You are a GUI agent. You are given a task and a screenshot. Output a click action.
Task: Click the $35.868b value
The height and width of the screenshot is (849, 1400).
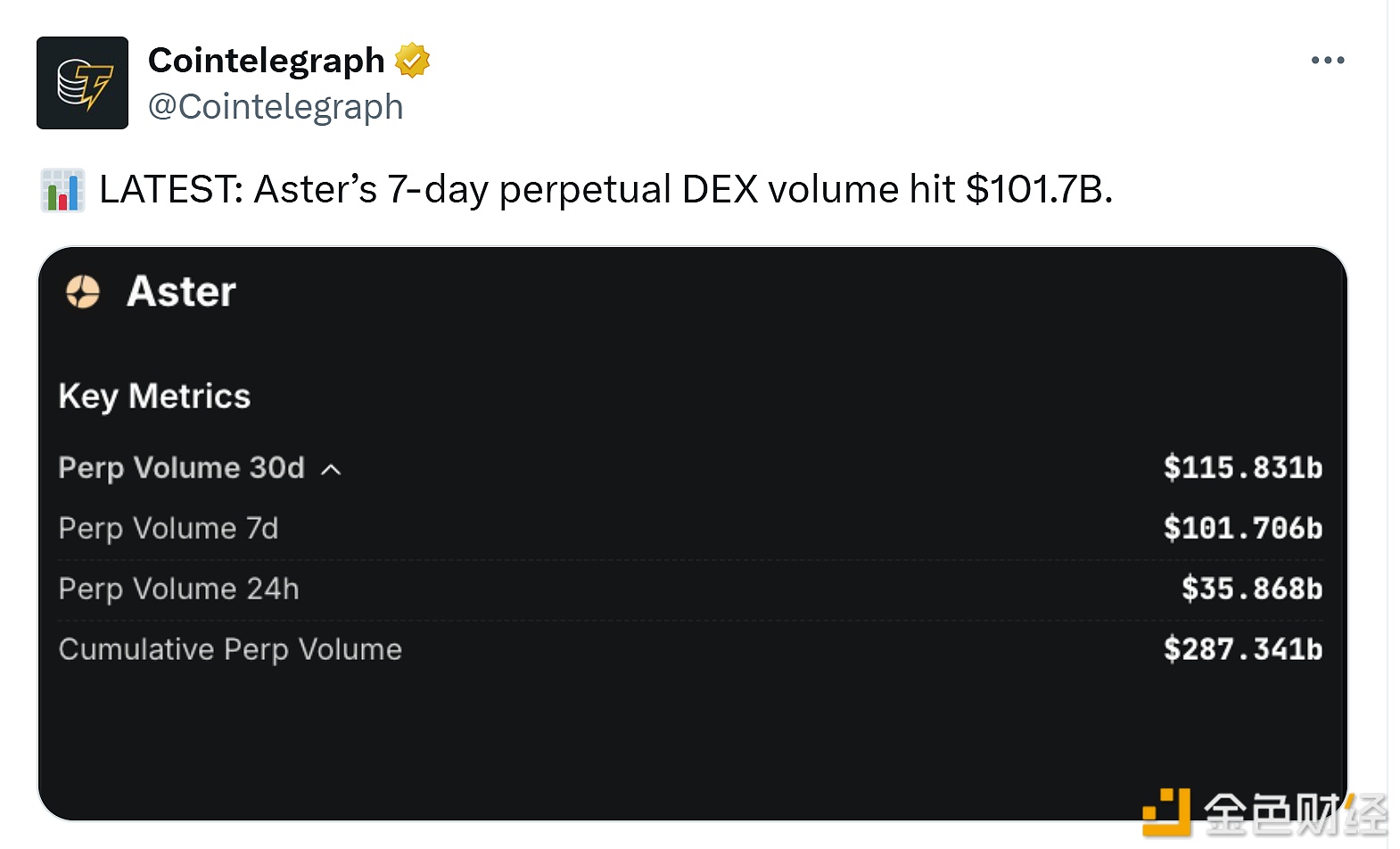coord(1252,589)
